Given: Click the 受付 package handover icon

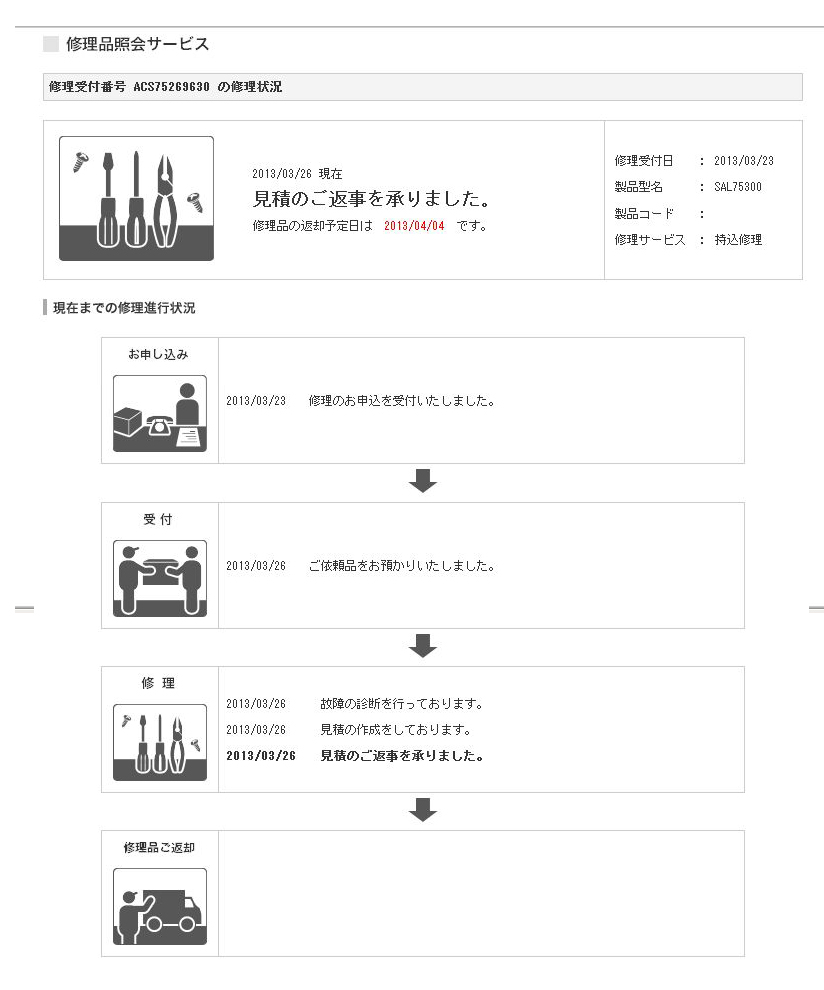Looking at the screenshot, I should click(159, 578).
